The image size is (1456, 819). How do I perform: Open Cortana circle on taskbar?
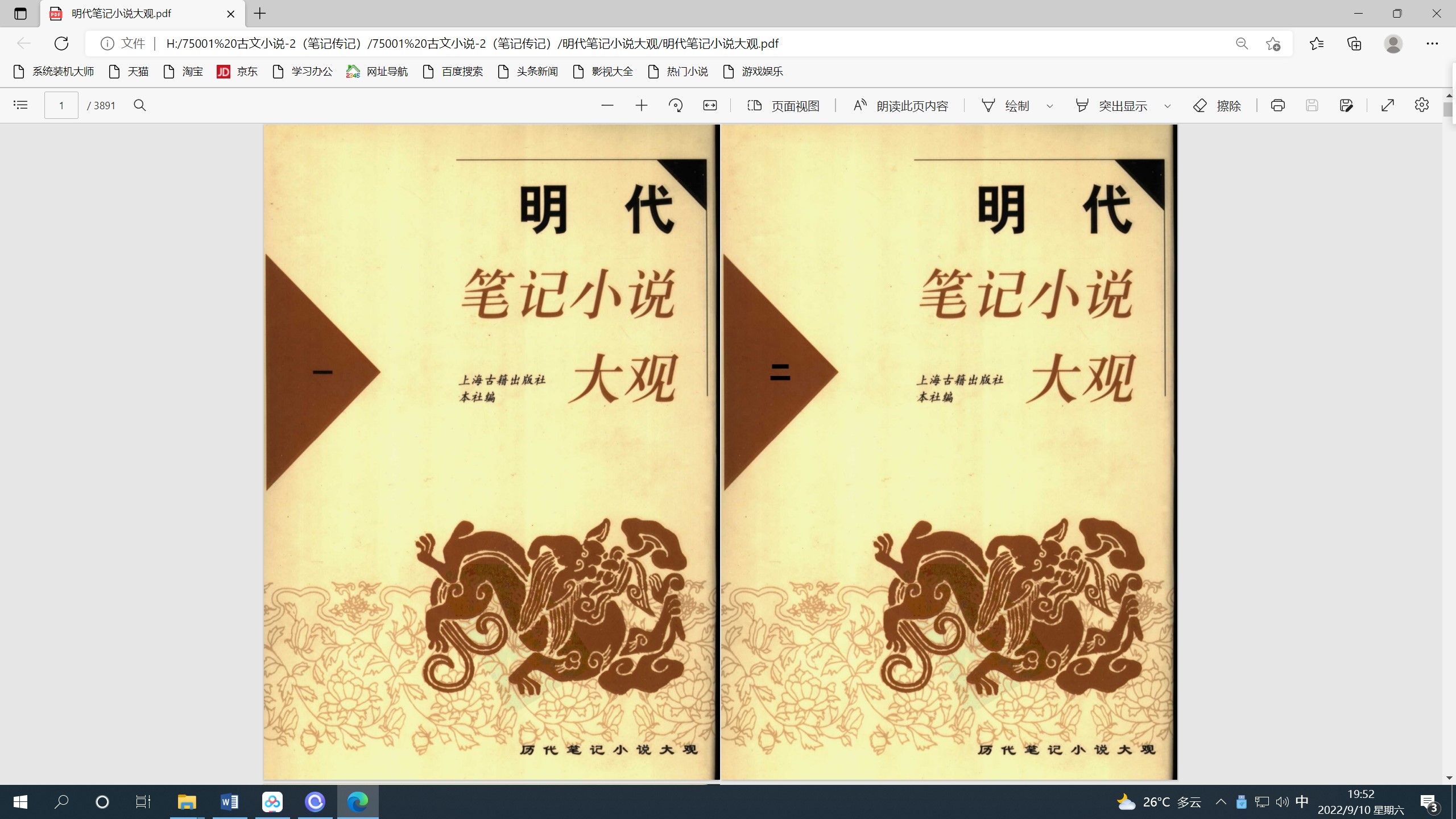click(x=102, y=802)
